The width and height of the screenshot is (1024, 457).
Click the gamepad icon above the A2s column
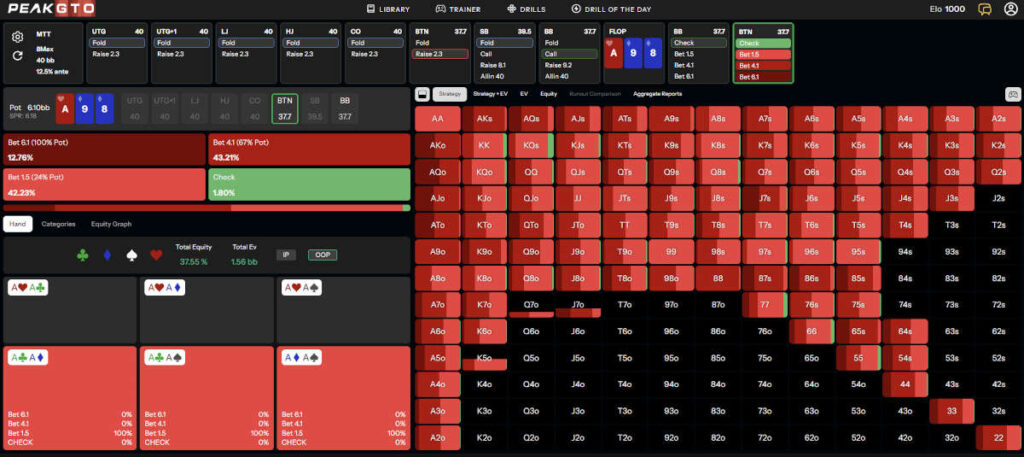1012,94
